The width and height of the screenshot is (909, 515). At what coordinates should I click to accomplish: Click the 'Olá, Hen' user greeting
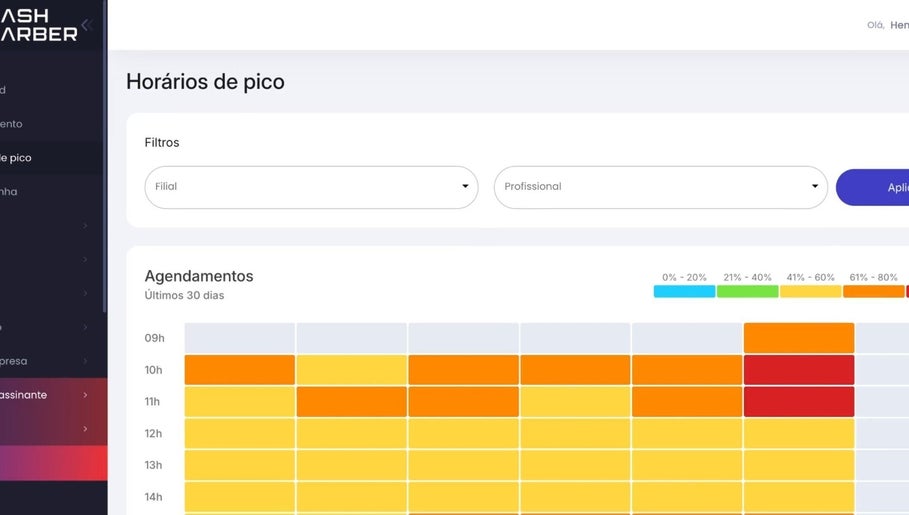887,25
